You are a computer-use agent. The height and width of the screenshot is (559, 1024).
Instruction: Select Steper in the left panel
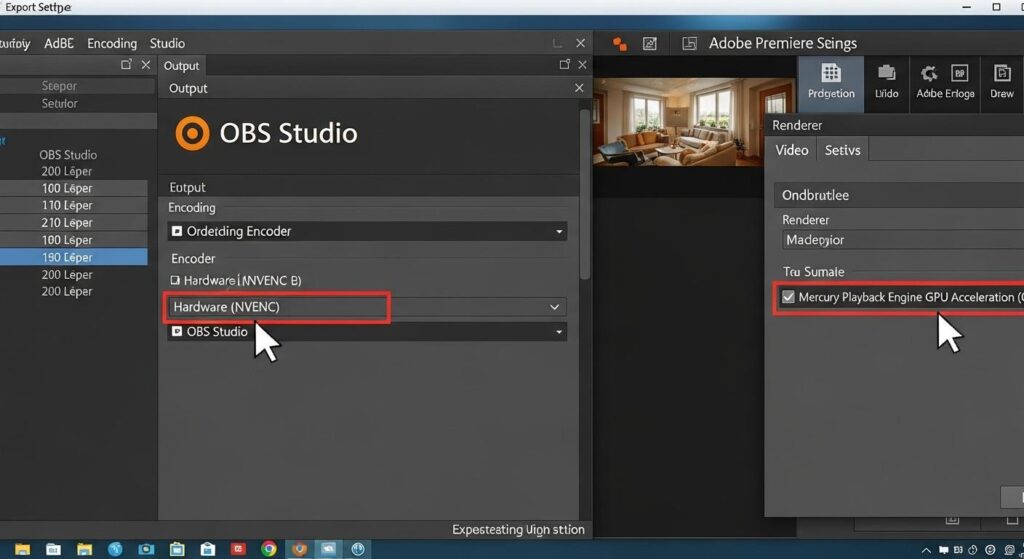[59, 86]
